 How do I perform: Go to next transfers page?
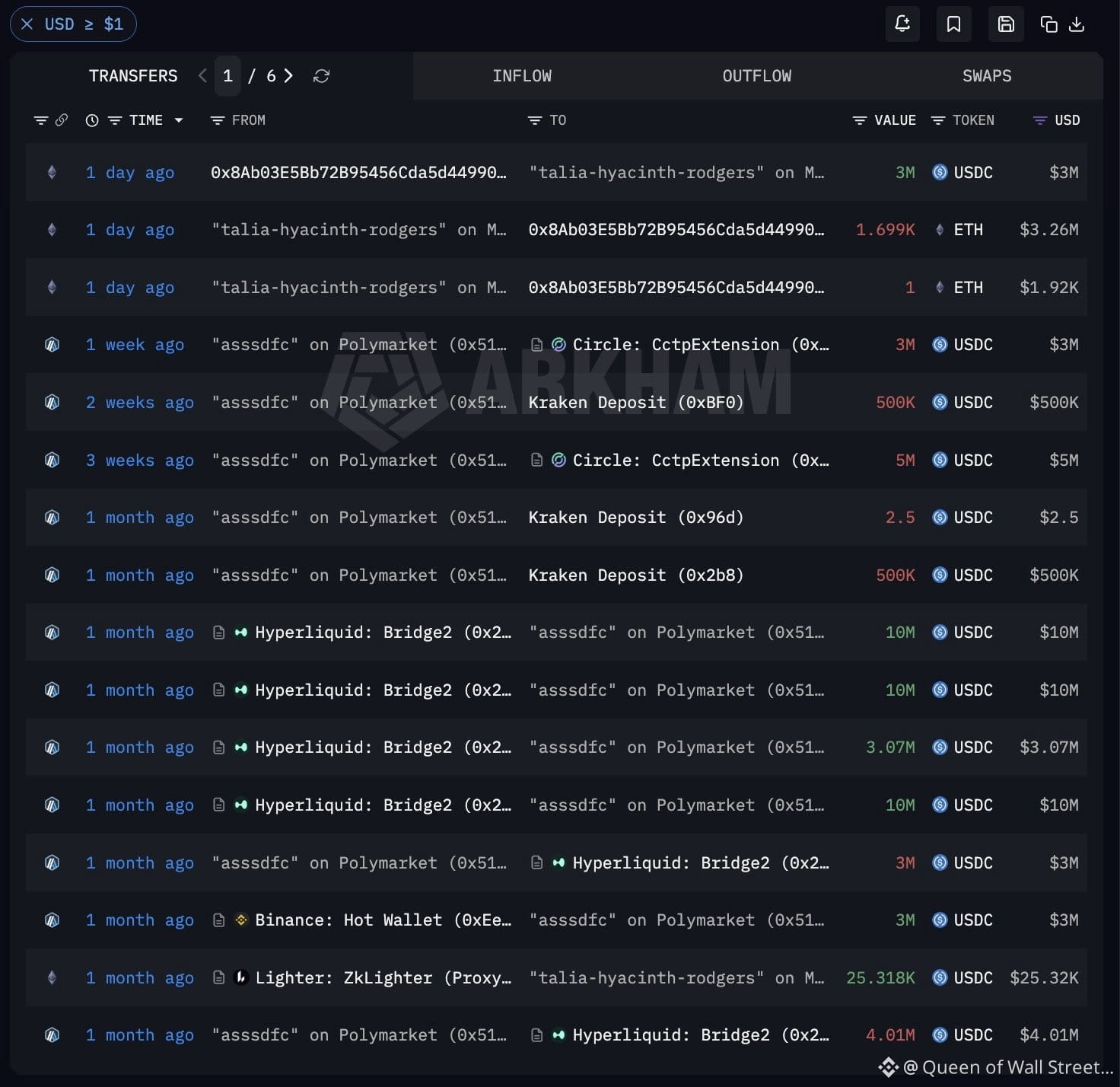(x=288, y=75)
